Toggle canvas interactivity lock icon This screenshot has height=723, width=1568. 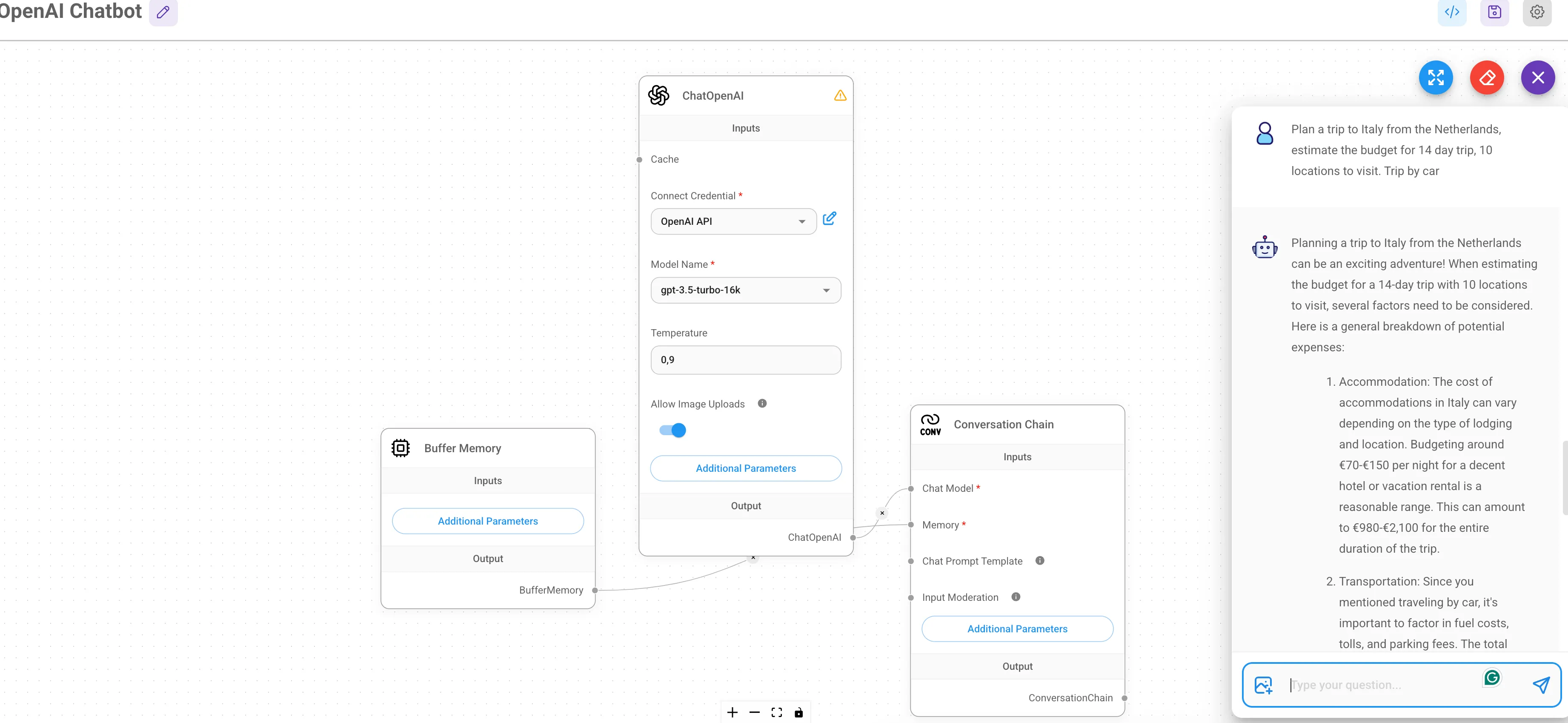point(798,713)
